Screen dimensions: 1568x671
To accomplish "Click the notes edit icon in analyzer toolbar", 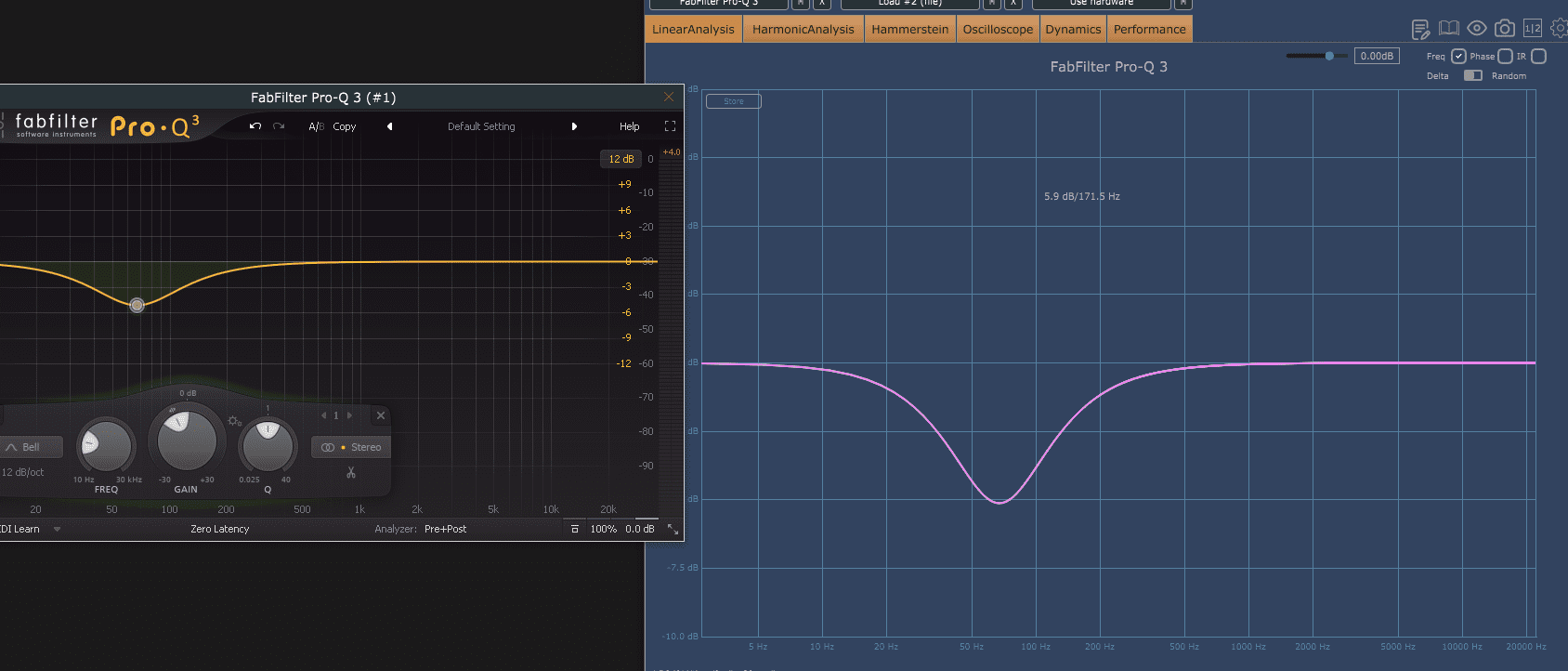I will tap(1420, 30).
